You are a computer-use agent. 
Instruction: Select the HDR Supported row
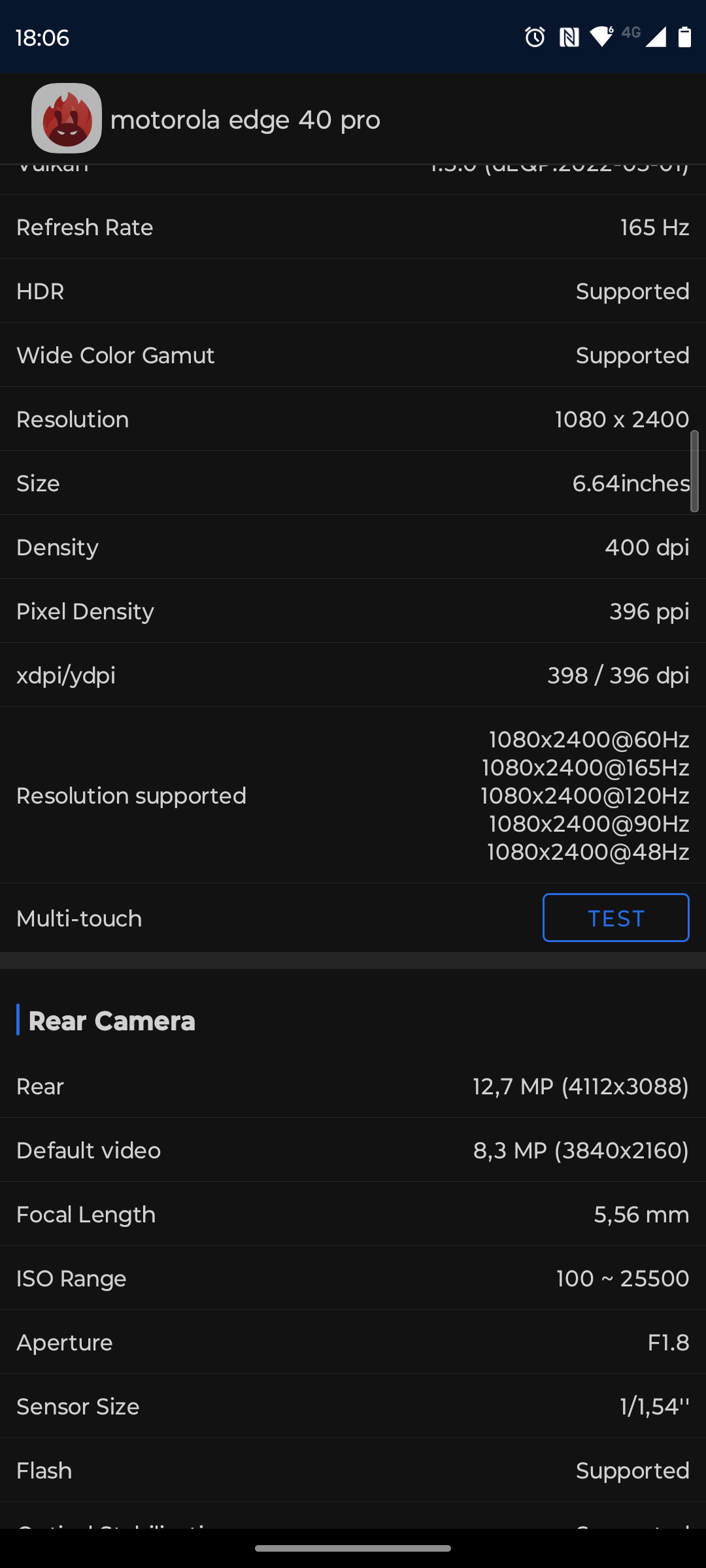pos(353,291)
